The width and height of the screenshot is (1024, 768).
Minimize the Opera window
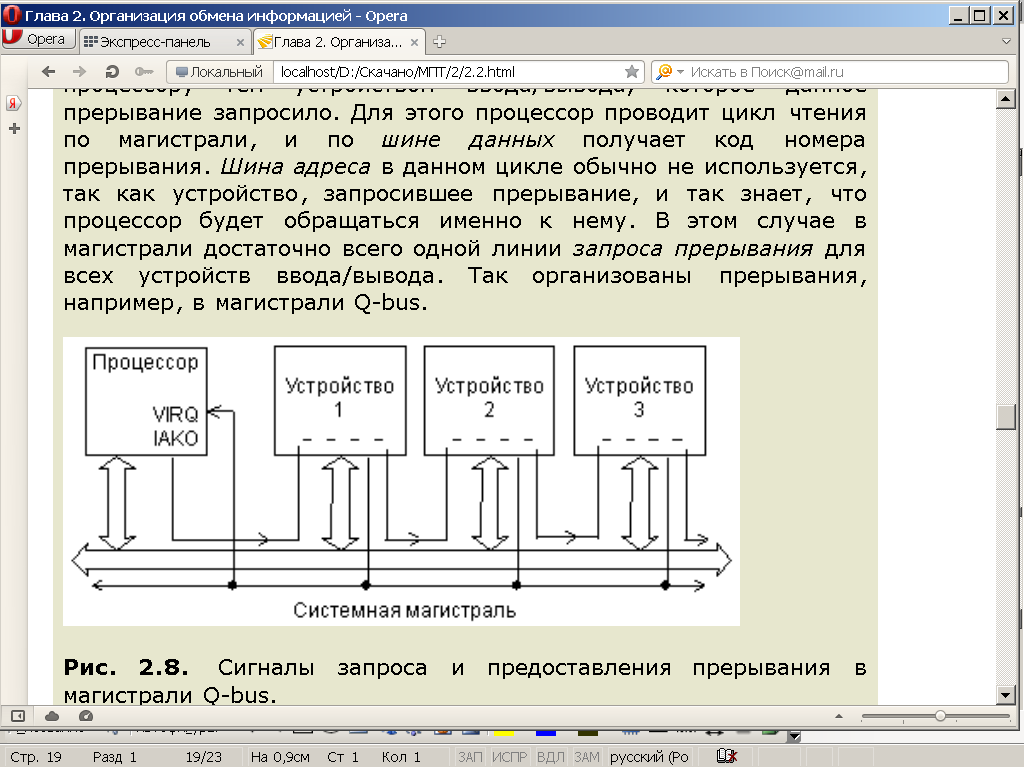(957, 15)
